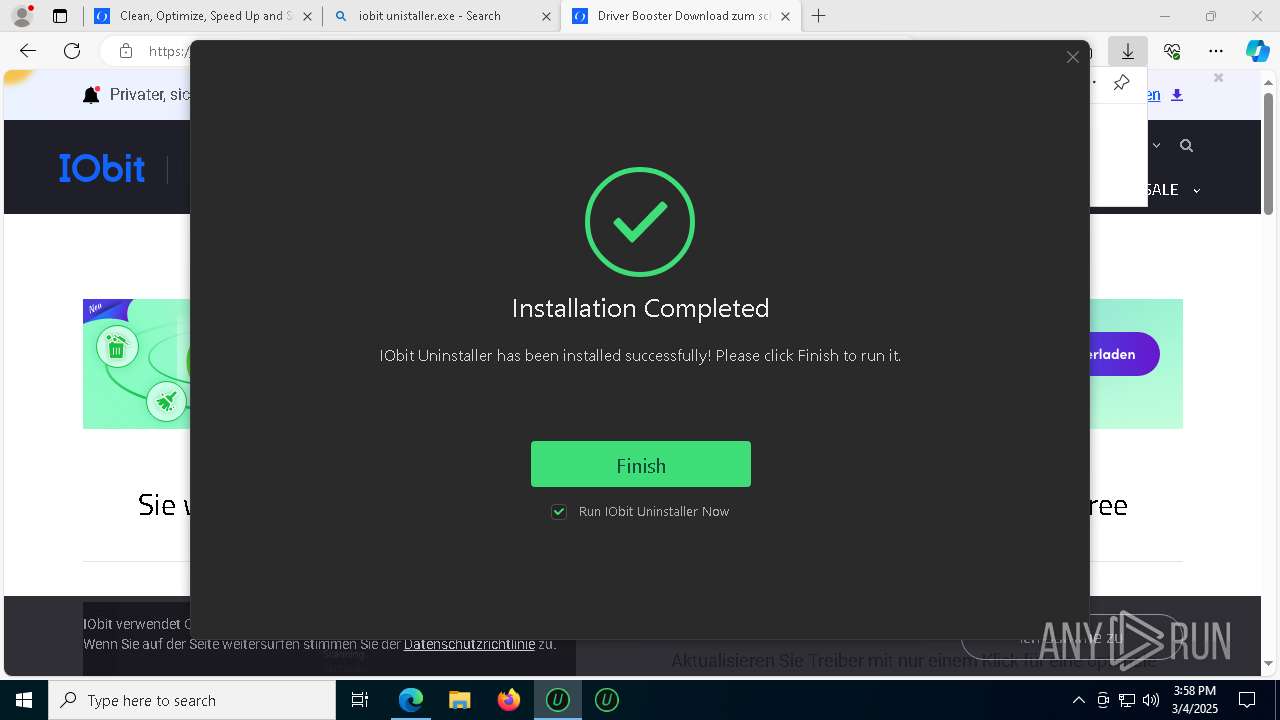Image resolution: width=1280 pixels, height=720 pixels.
Task: Close the installer dialog with X
Action: click(x=1072, y=57)
